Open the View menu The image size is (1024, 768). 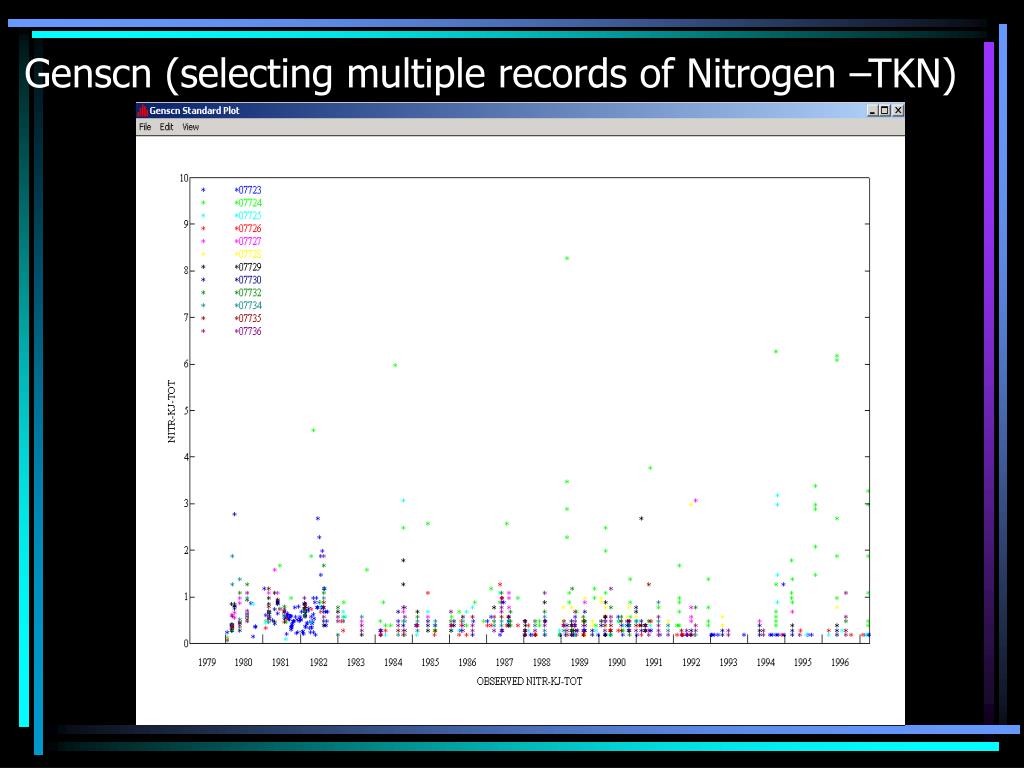pyautogui.click(x=191, y=127)
